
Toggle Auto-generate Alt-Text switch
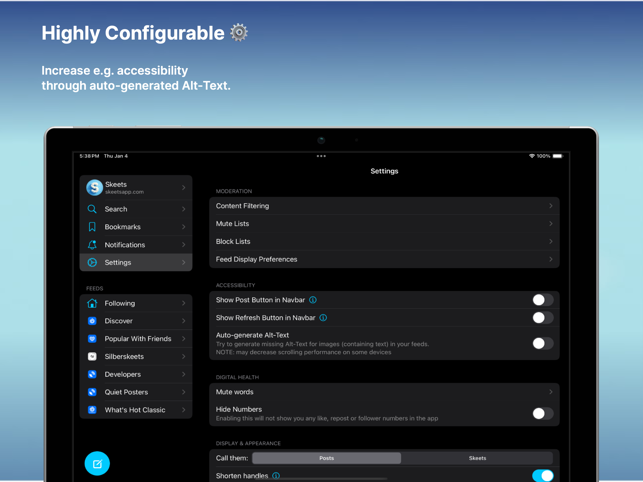(542, 343)
